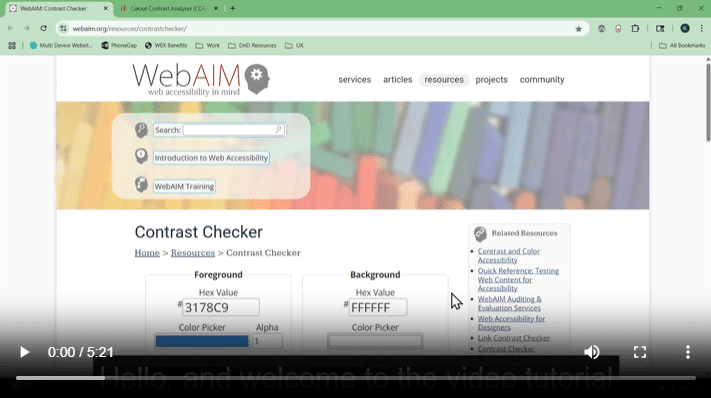Open Chrome three-dot menu
Viewport: 711px width, 398px height.
(x=701, y=29)
